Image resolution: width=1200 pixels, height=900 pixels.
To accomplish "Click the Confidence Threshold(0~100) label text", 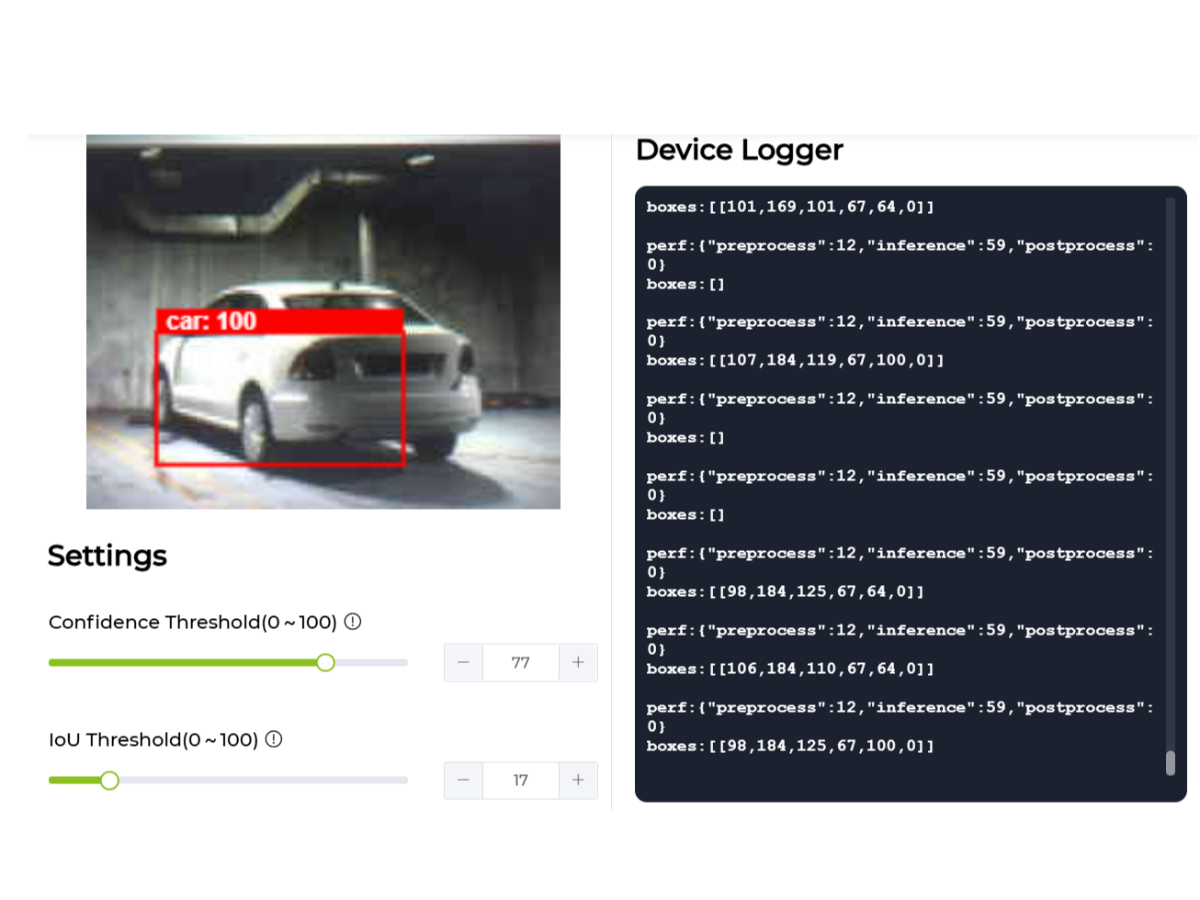I will tap(193, 622).
